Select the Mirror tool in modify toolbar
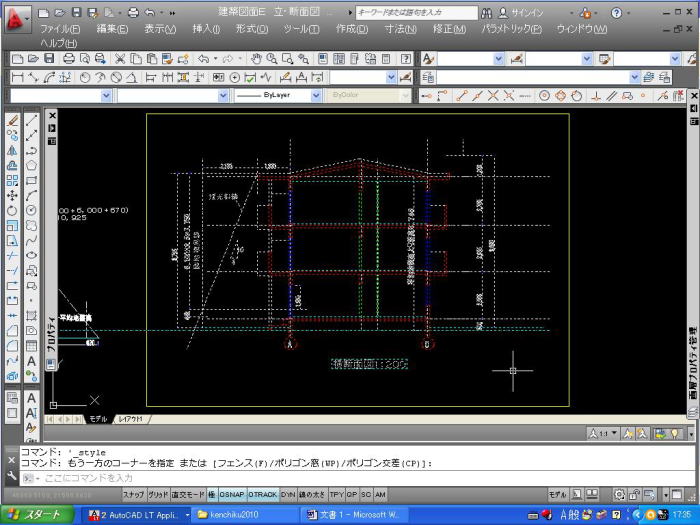This screenshot has width=700, height=525. 12,150
